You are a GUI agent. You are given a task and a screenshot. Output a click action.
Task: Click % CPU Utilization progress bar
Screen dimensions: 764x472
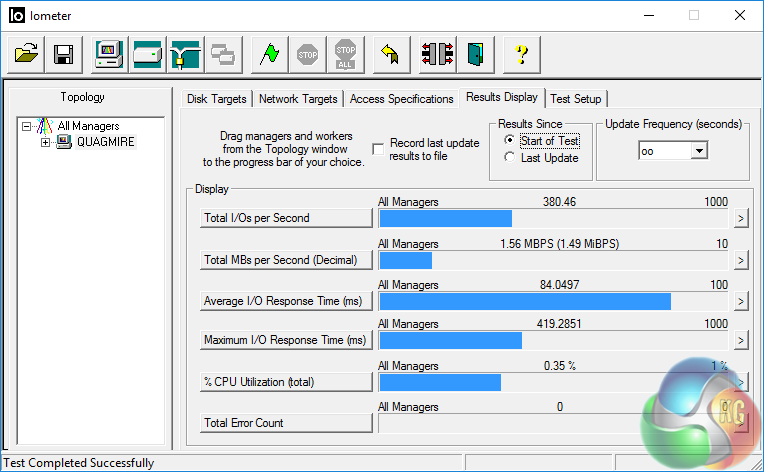553,382
